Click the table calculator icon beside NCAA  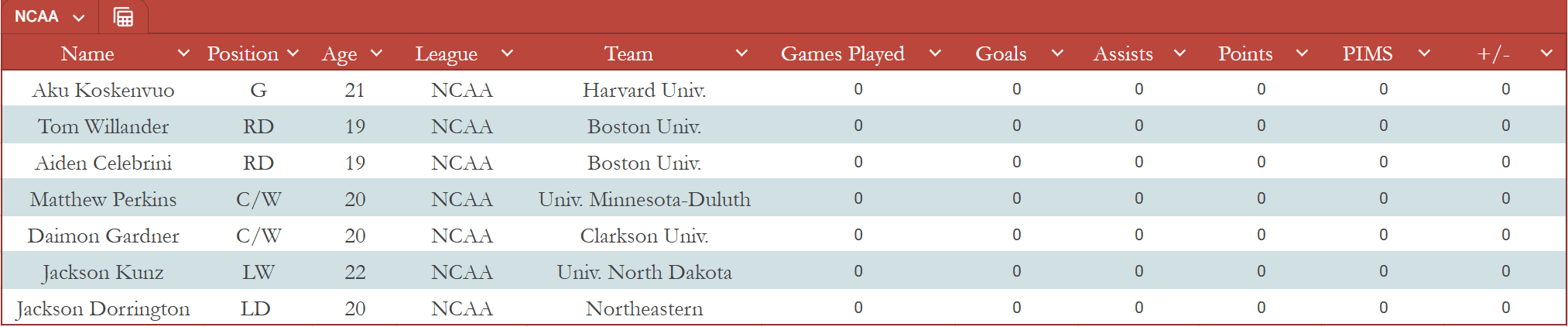123,17
